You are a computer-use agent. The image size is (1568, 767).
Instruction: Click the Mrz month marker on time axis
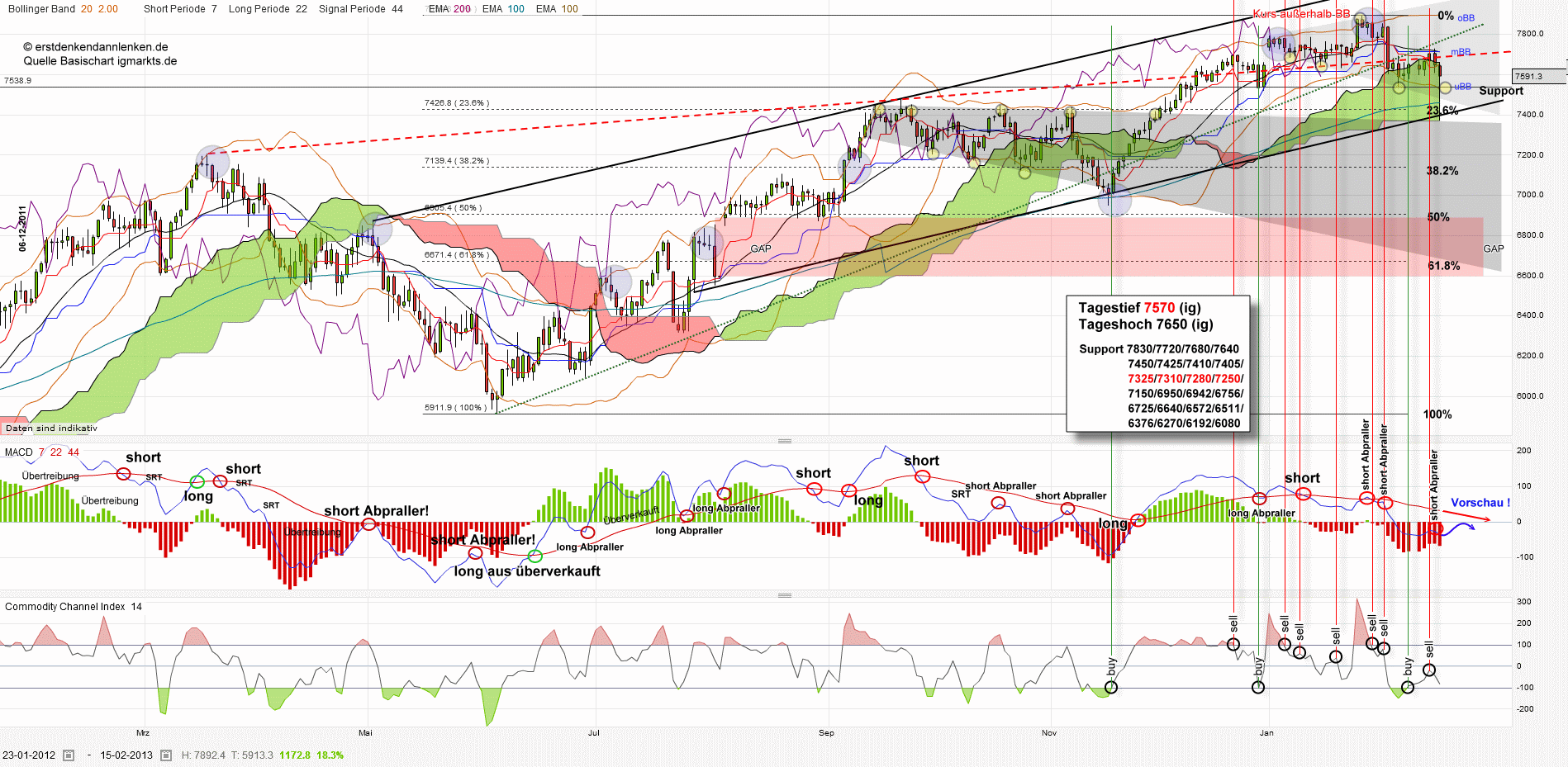coord(143,733)
